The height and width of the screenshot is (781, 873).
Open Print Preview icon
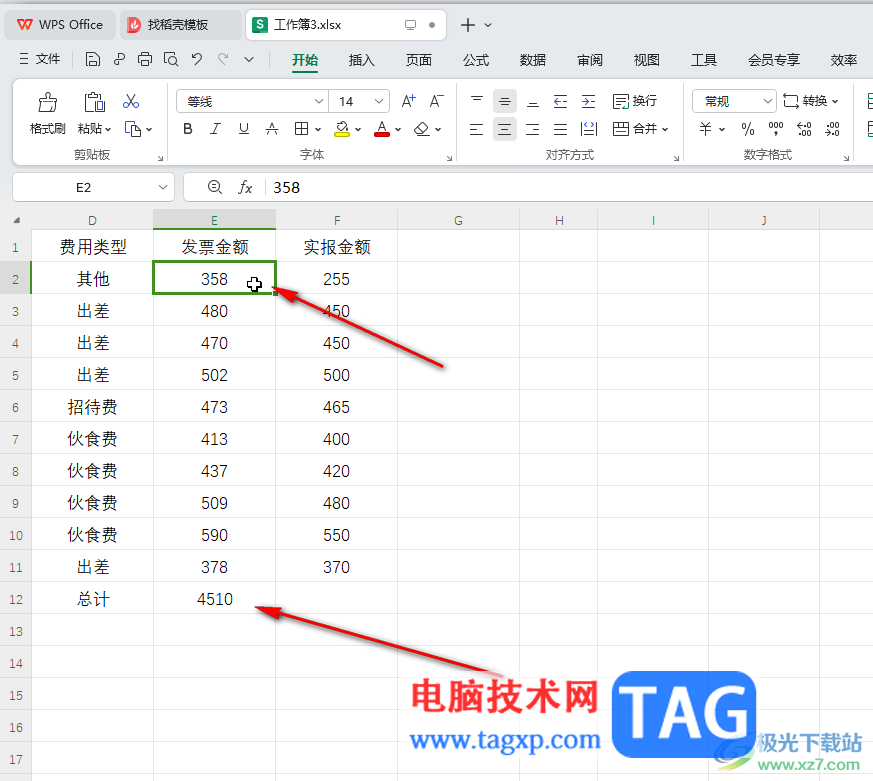(x=171, y=59)
